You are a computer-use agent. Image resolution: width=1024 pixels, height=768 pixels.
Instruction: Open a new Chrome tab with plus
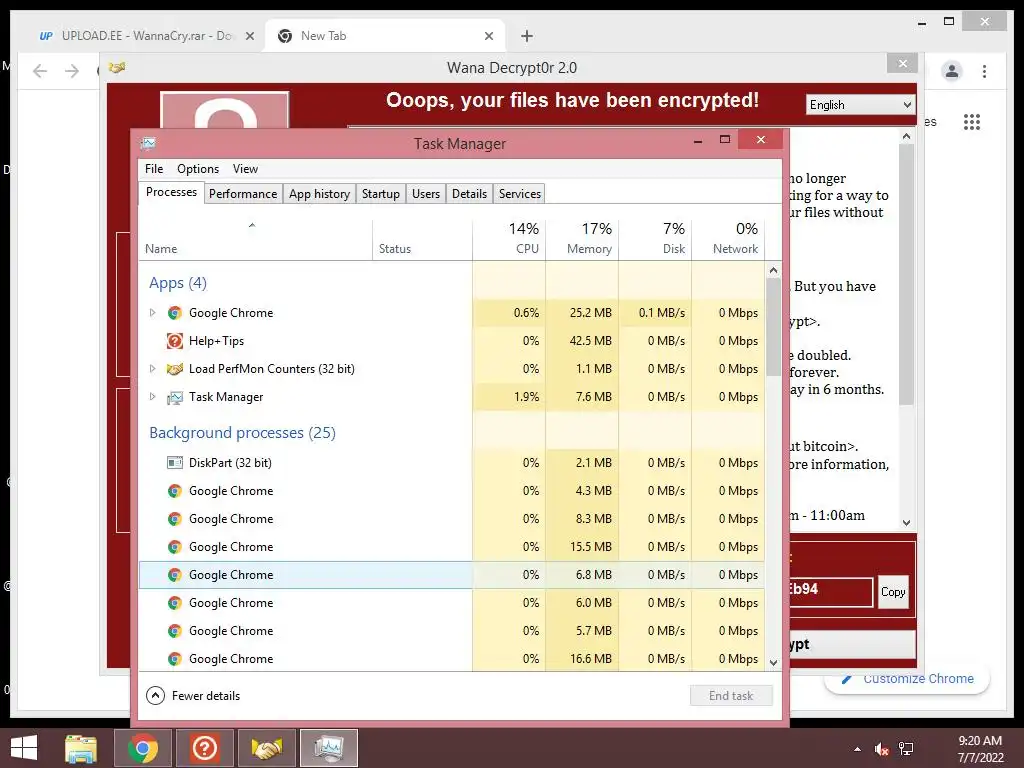tap(527, 36)
